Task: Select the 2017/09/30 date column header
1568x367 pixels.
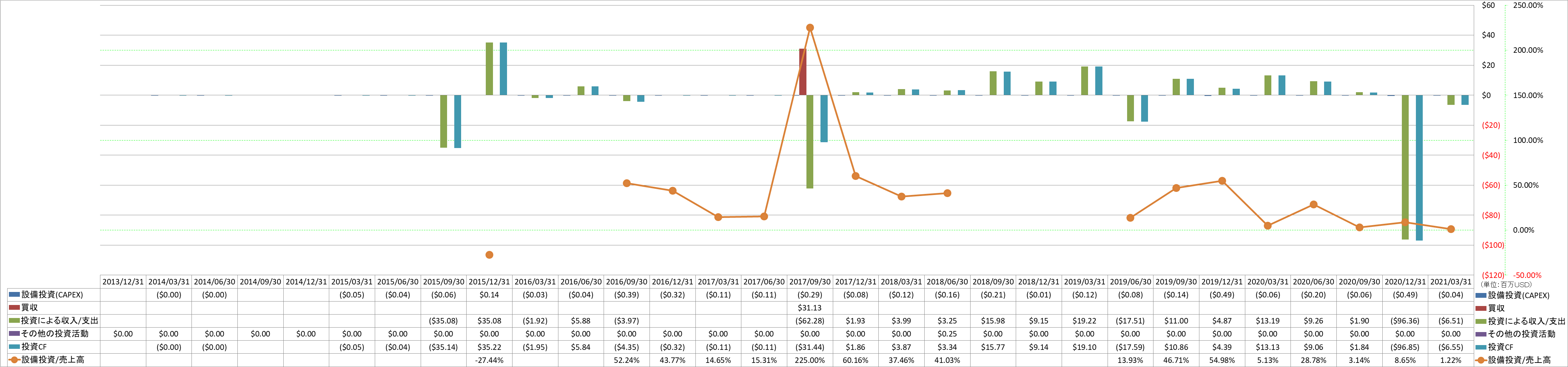Action: click(x=810, y=282)
